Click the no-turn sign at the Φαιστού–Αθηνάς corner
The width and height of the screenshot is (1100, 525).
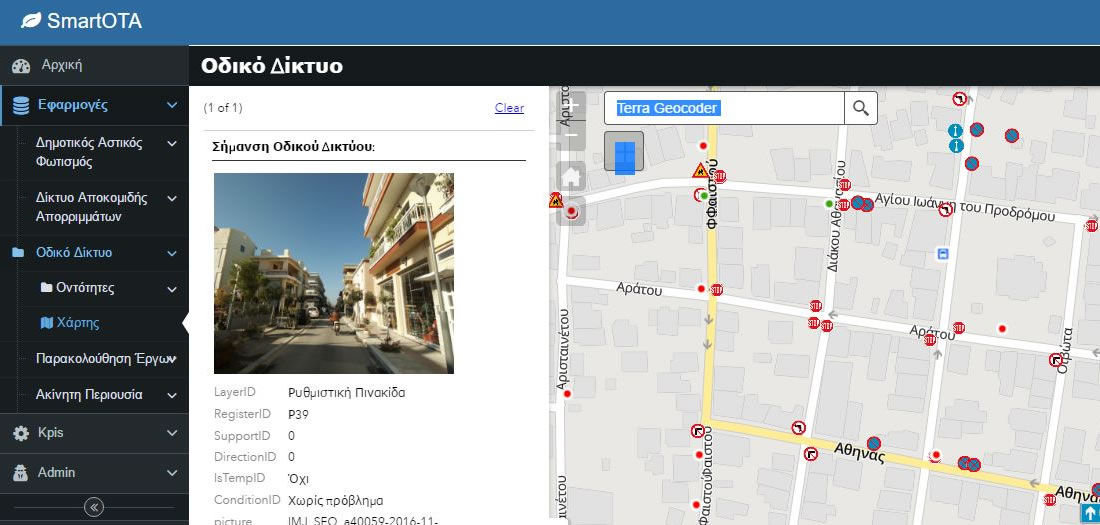697,431
